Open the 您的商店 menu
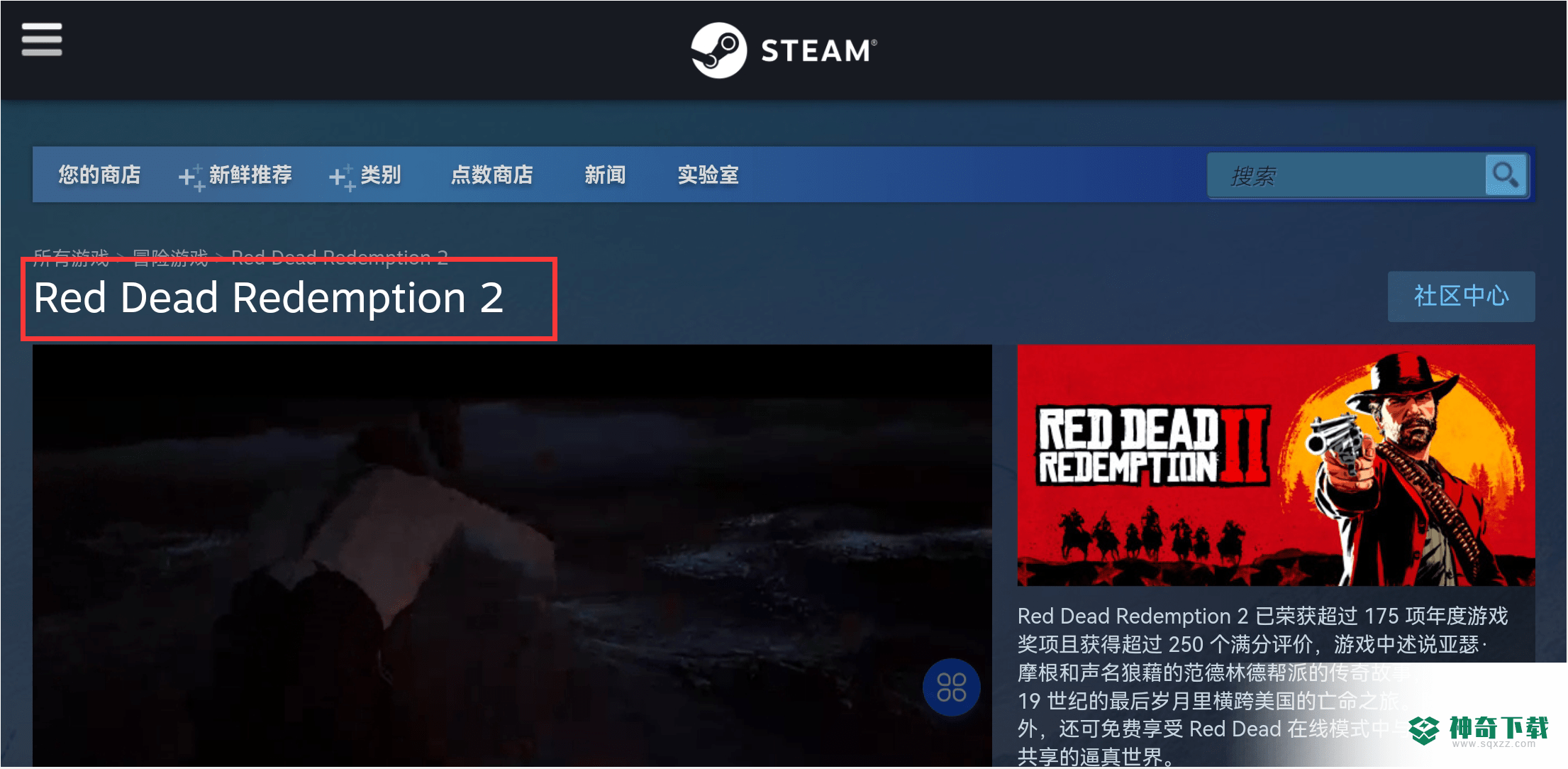 pyautogui.click(x=99, y=175)
